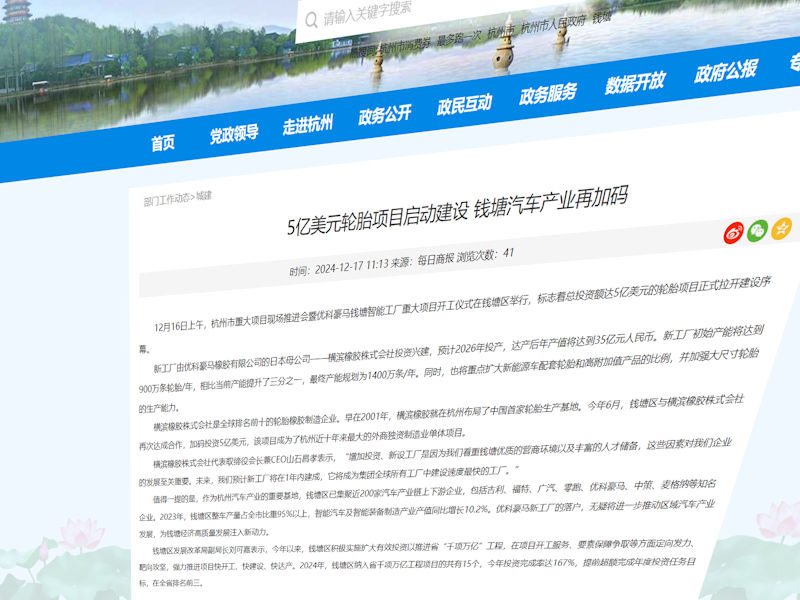The image size is (800, 600).
Task: Open the 政民互动 navigation item
Action: coord(464,104)
